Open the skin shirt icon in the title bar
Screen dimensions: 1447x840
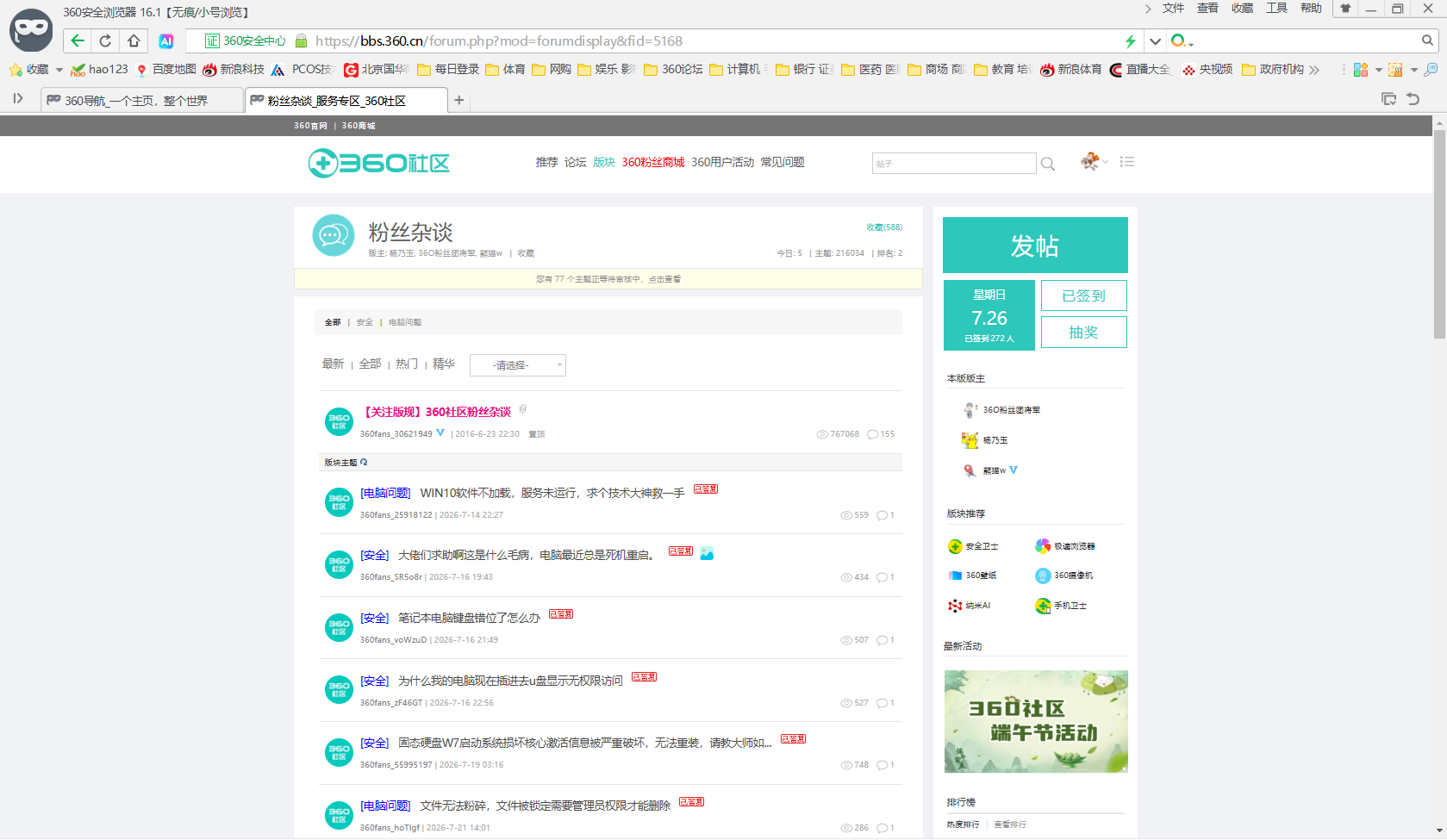pyautogui.click(x=1345, y=9)
